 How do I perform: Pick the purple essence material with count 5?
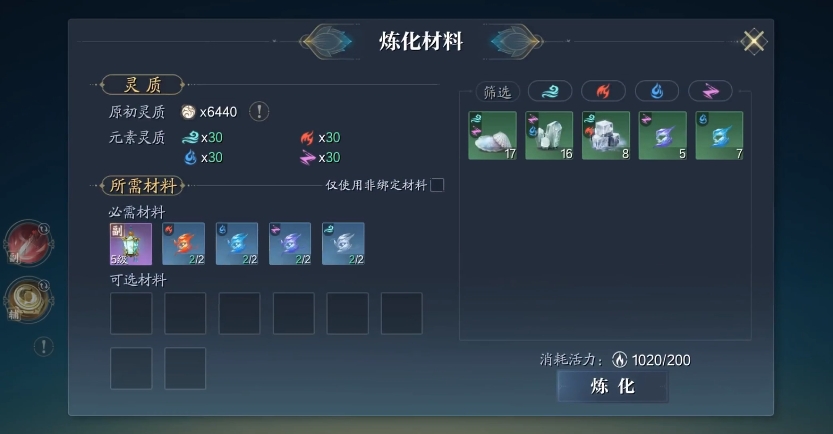tap(662, 135)
